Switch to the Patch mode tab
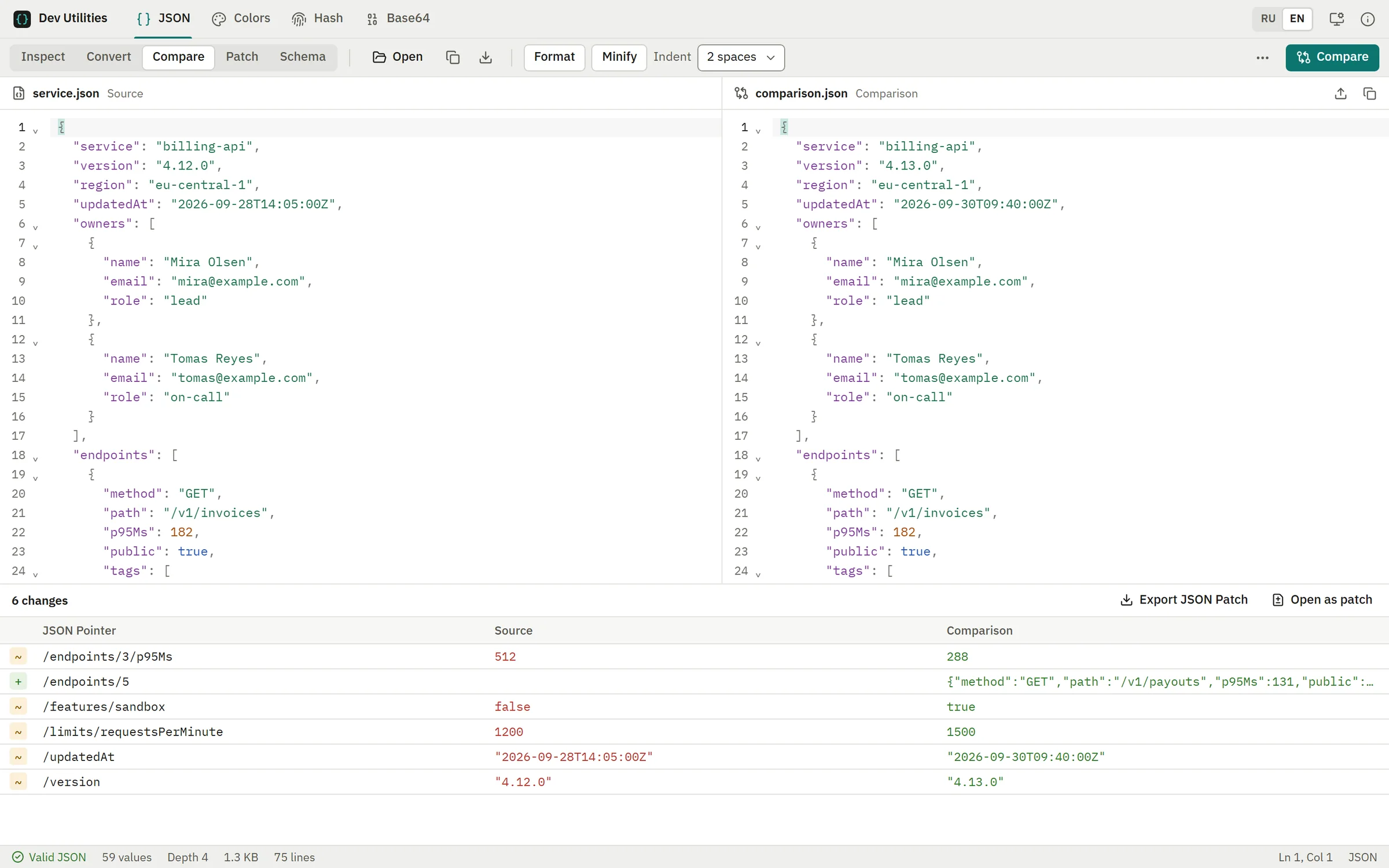The image size is (1389, 868). point(242,57)
